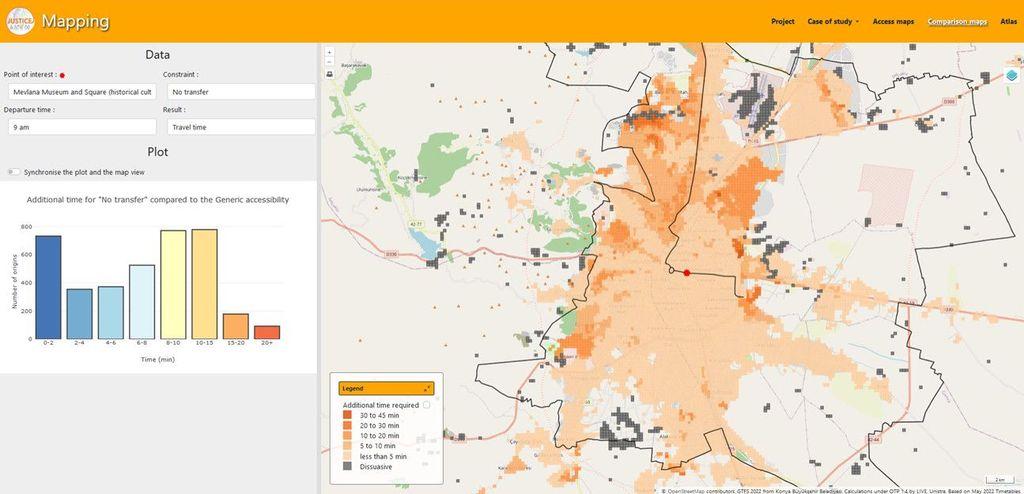This screenshot has width=1024, height=494.
Task: Click the 'Result :' label
Action: click(x=174, y=110)
